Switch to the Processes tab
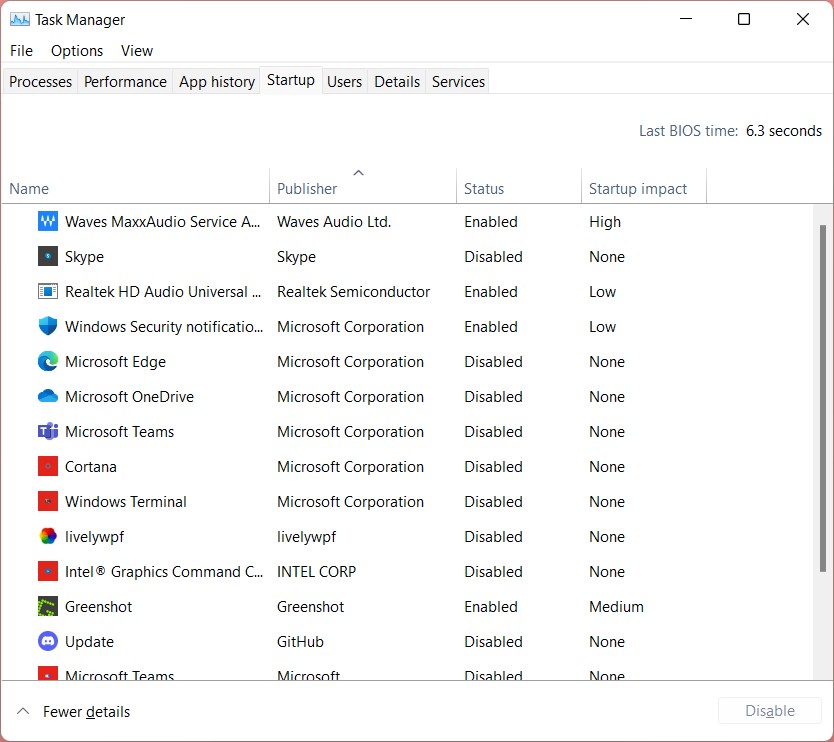Screen dimensions: 834x742 pos(40,82)
